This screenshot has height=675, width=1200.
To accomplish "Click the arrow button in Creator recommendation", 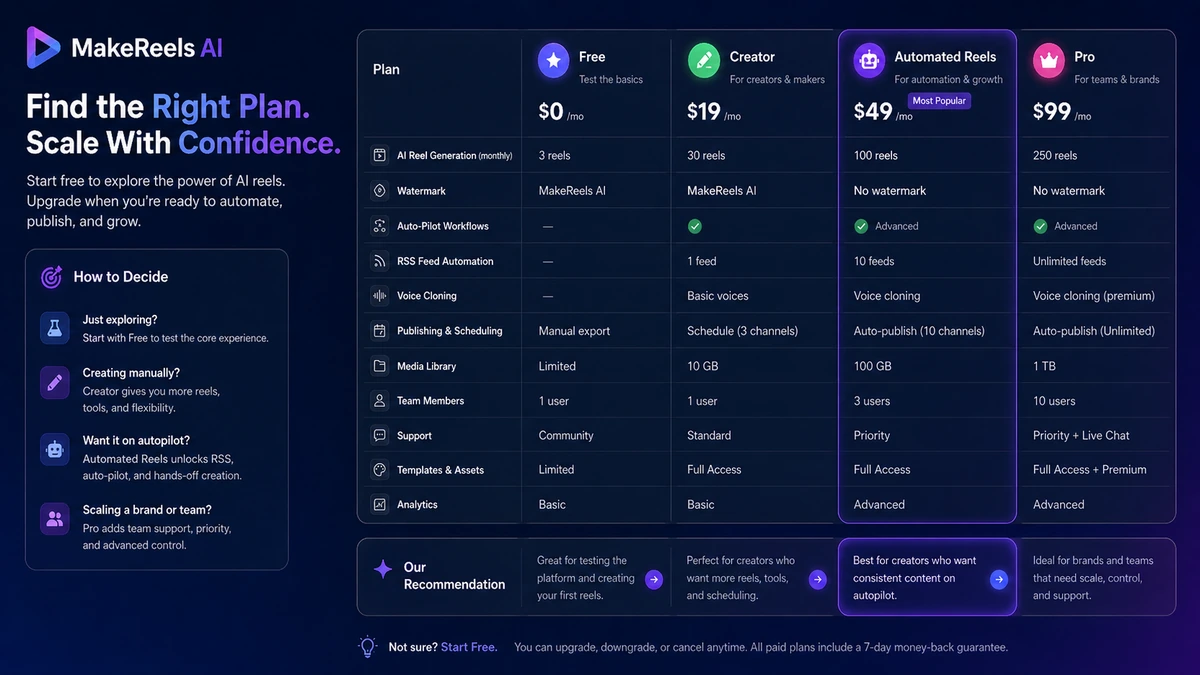I will (x=818, y=579).
